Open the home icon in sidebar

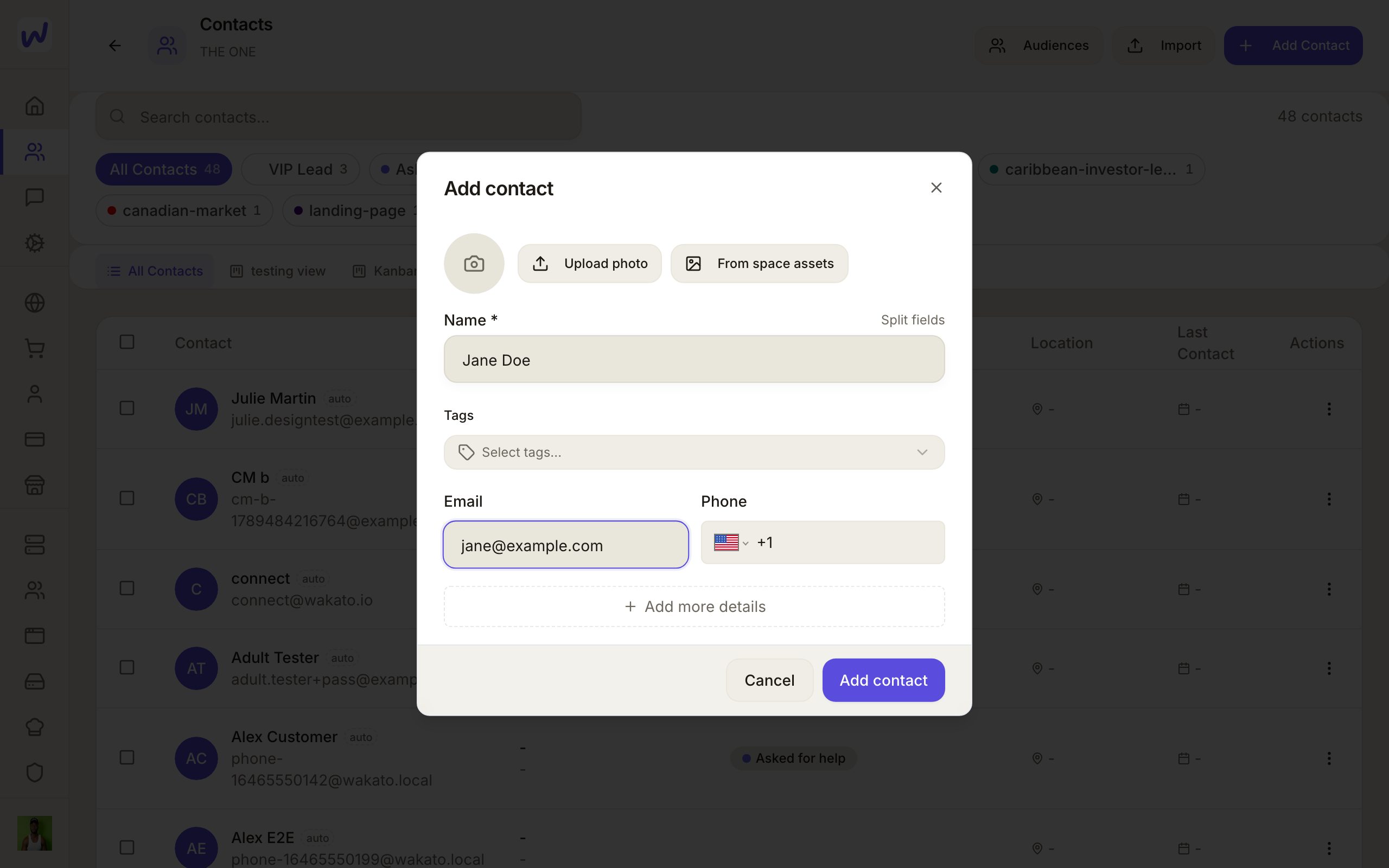34,106
